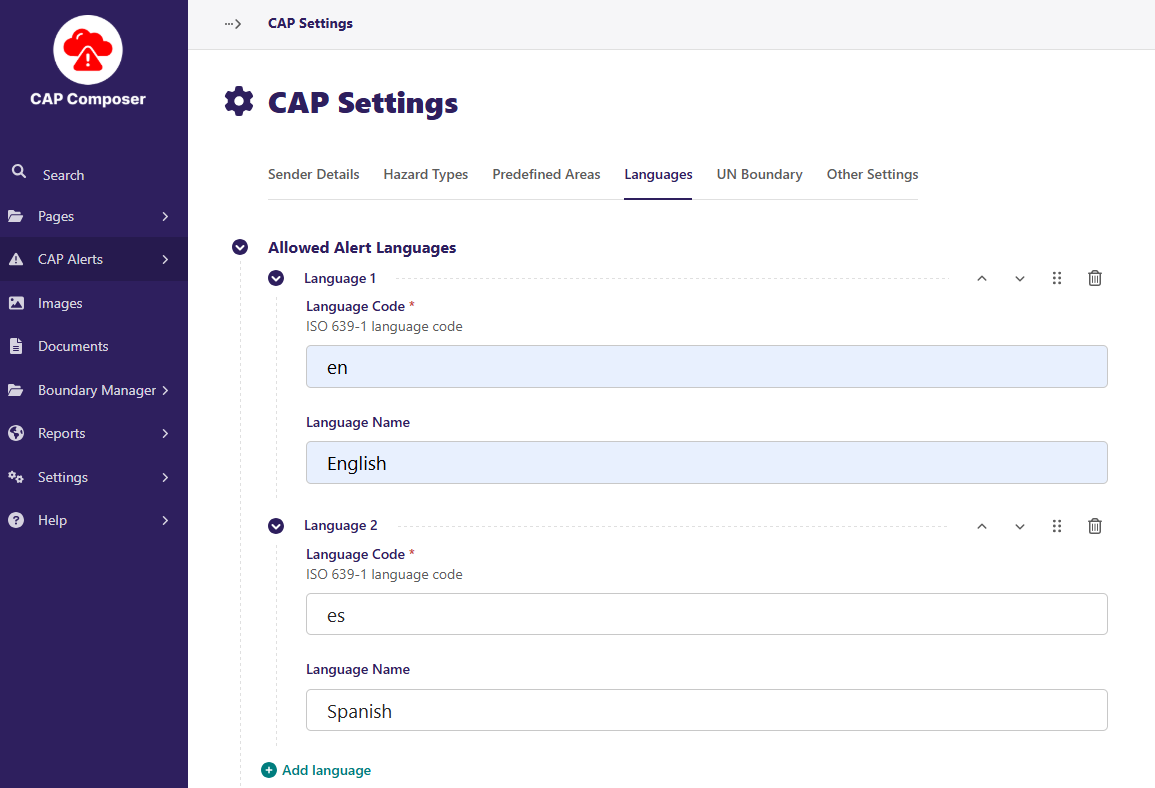Click the Language Name field containing Spanish

point(706,710)
